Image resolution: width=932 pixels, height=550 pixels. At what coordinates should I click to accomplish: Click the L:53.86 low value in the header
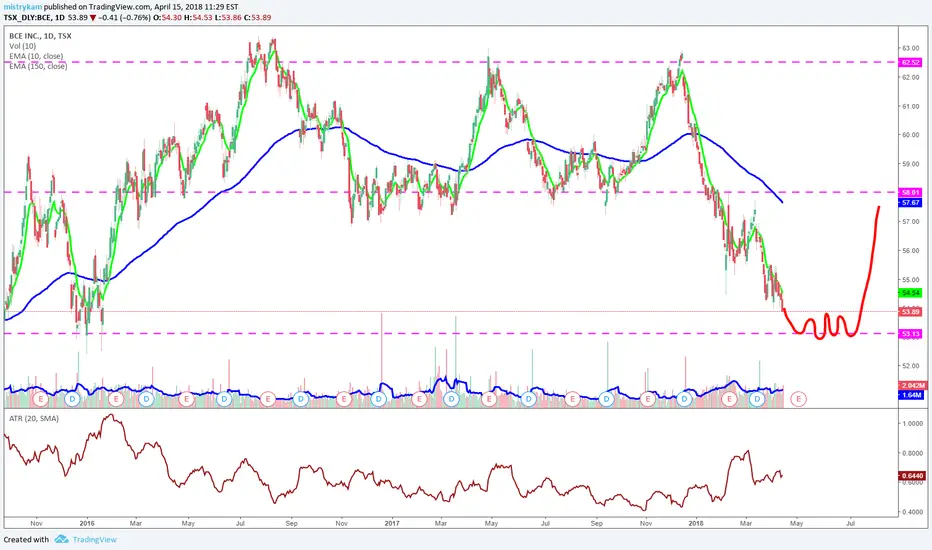[x=228, y=17]
